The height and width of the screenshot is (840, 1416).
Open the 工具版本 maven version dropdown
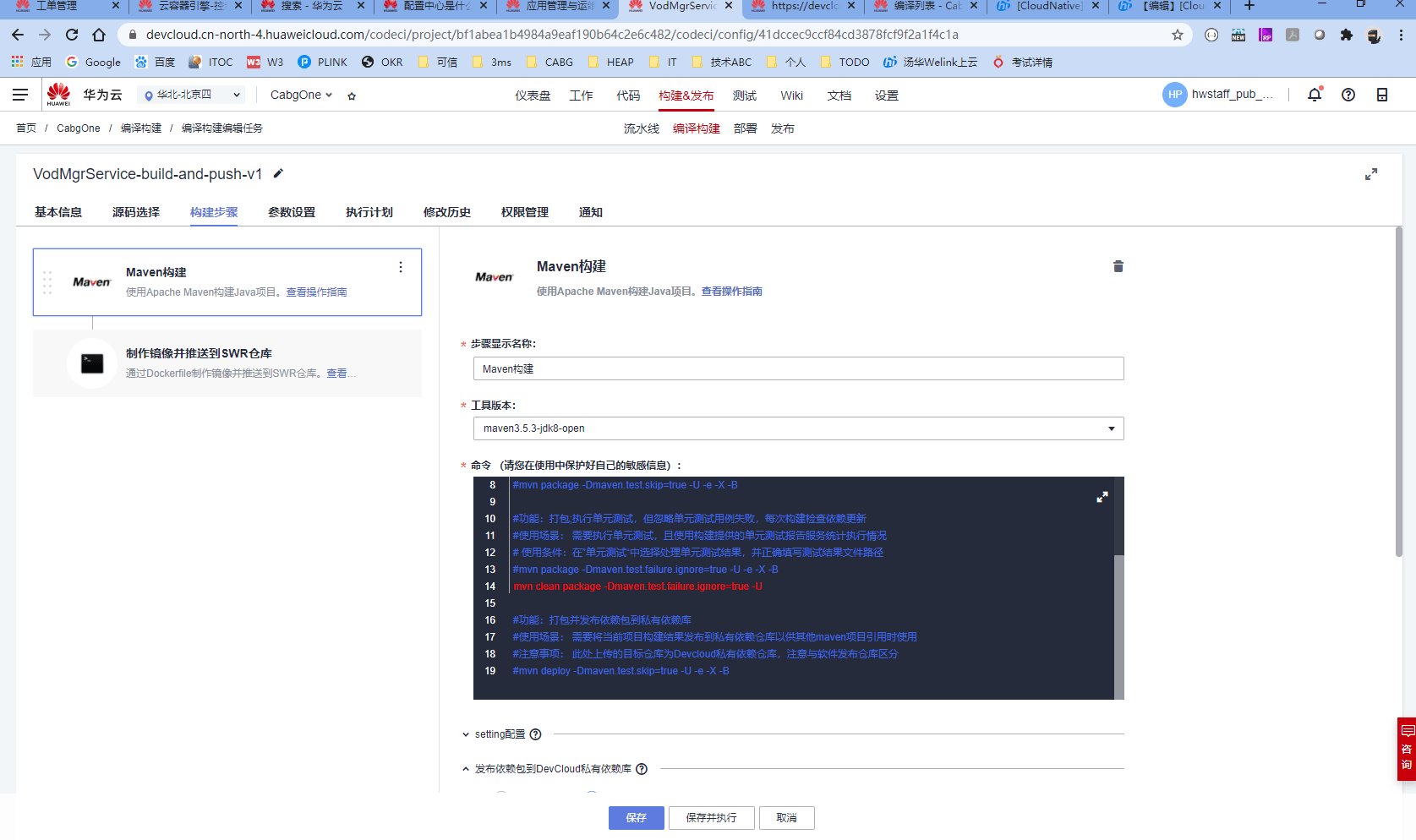[798, 428]
